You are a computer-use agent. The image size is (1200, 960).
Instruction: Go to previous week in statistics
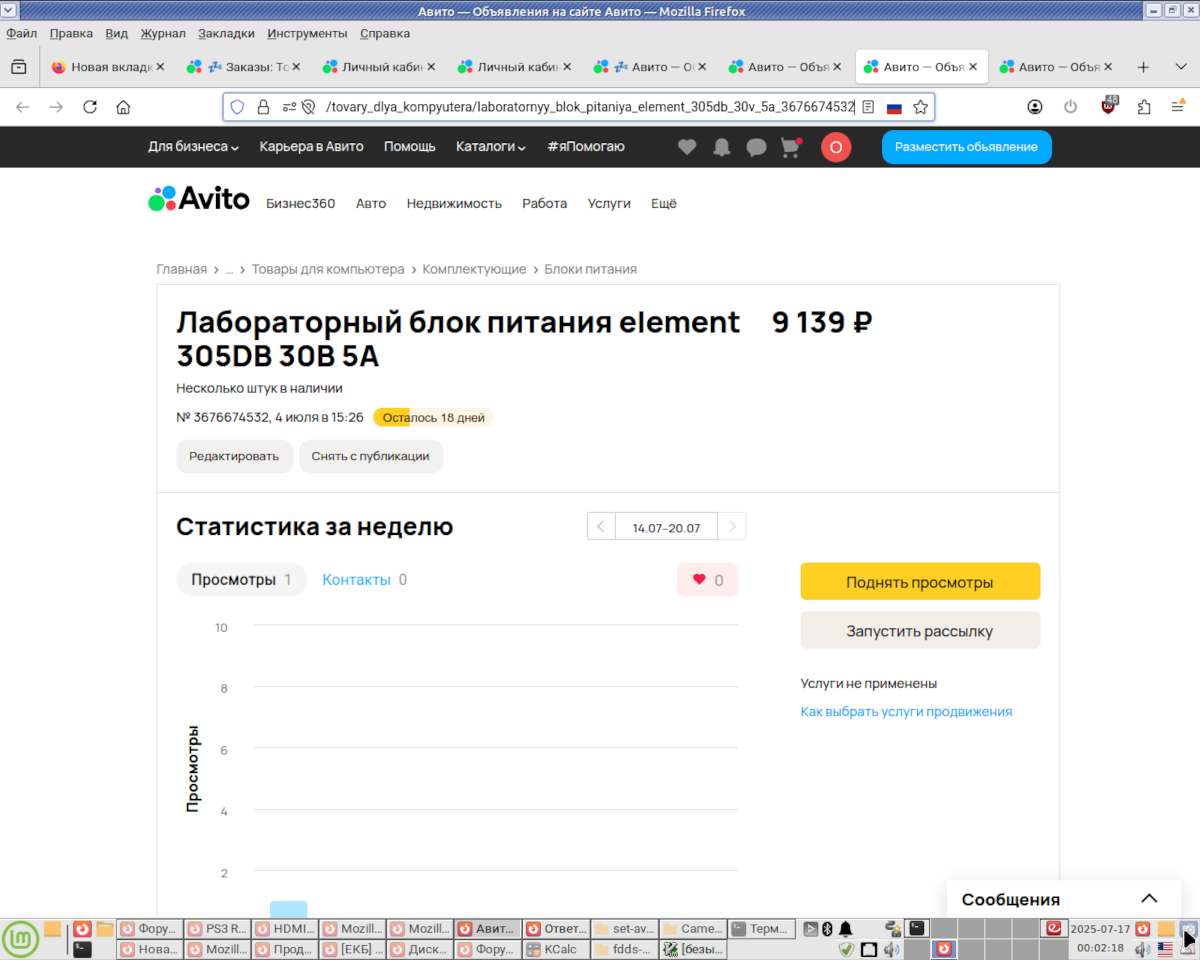(x=601, y=527)
